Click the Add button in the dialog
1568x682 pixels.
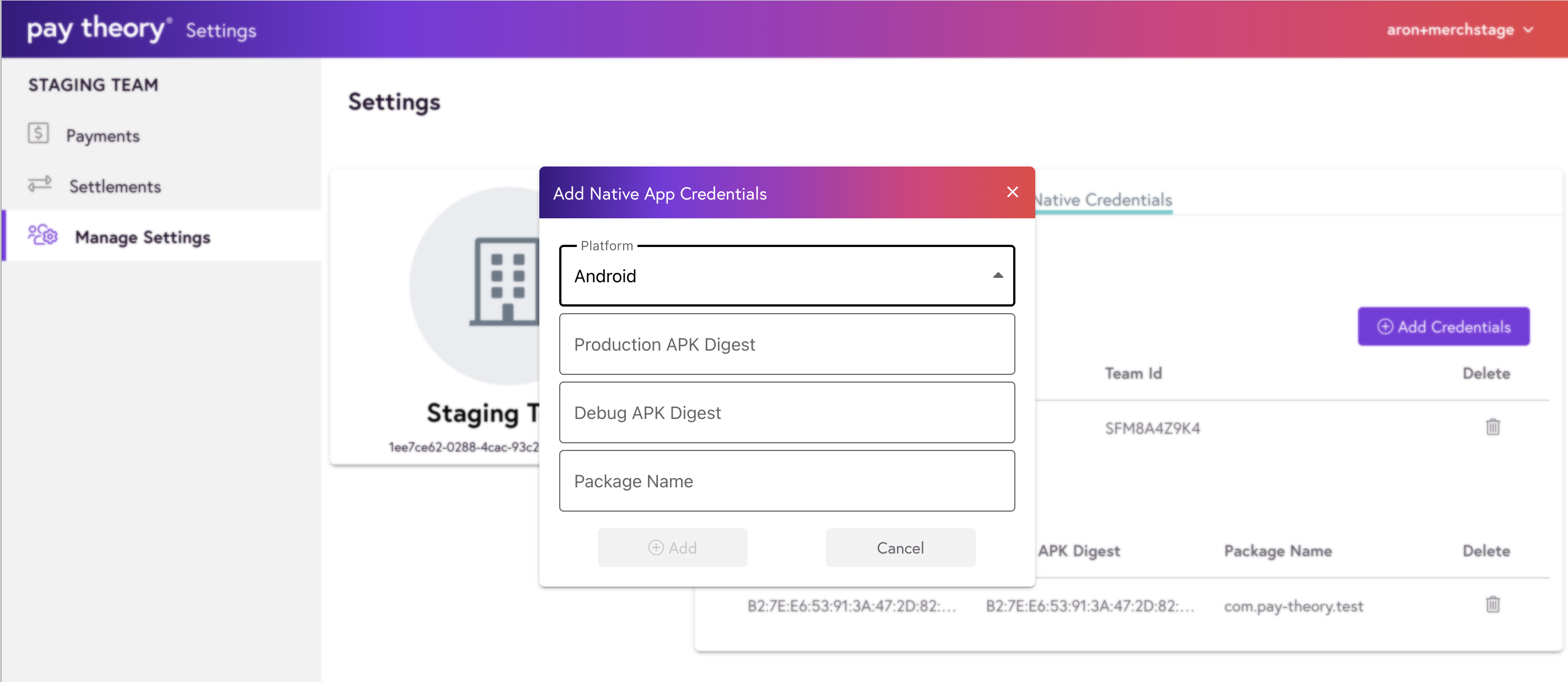(x=672, y=547)
